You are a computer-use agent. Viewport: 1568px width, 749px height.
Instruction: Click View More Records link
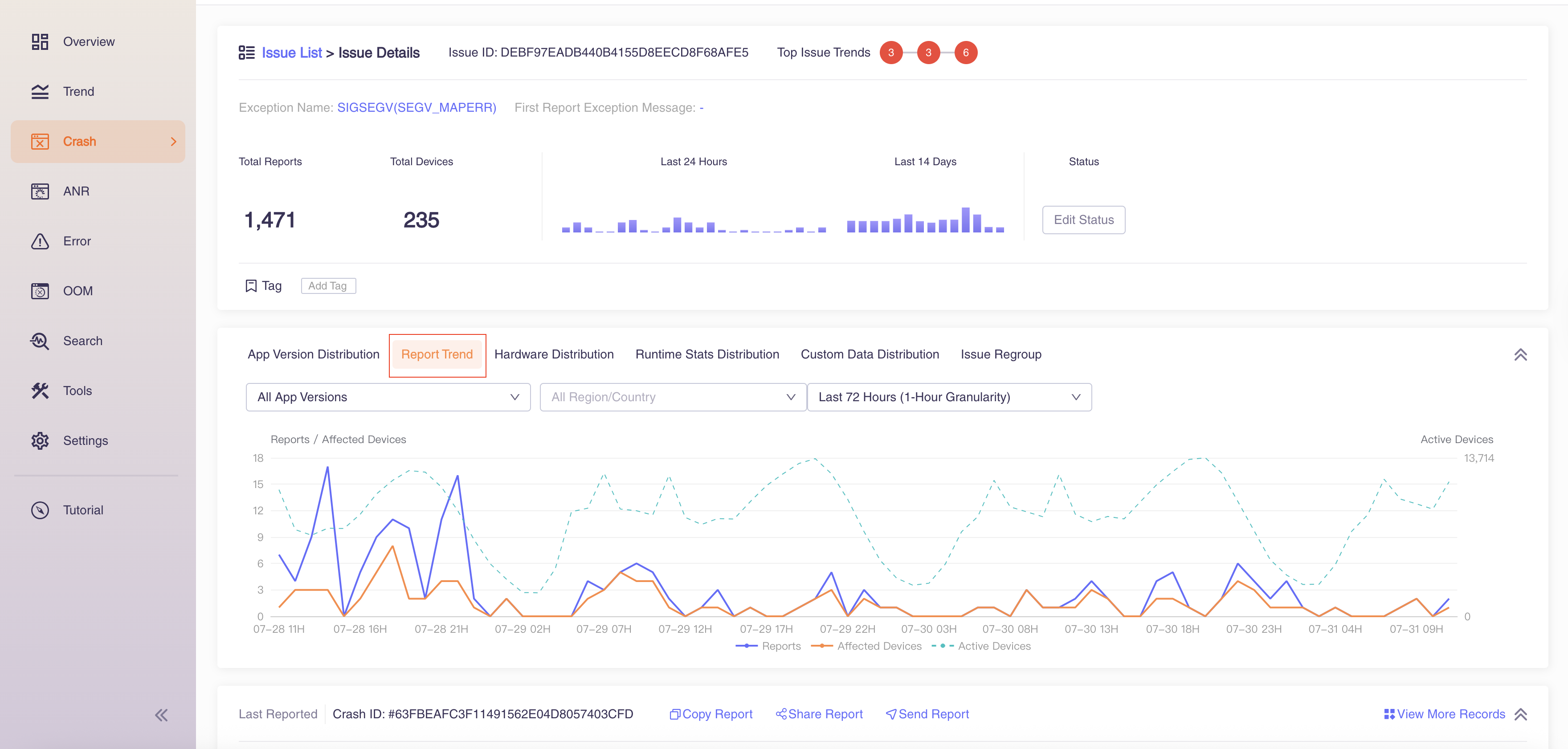point(1451,714)
